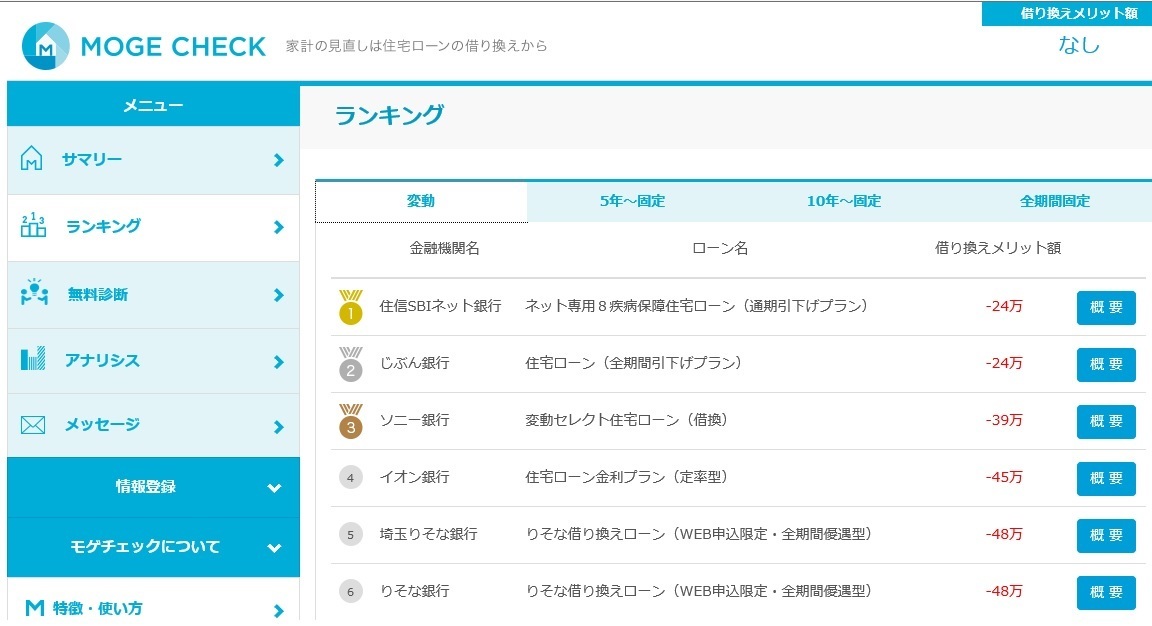Viewport: 1152px width, 626px height.
Task: Click the chevron arrow on 無料診断 row
Action: point(278,295)
